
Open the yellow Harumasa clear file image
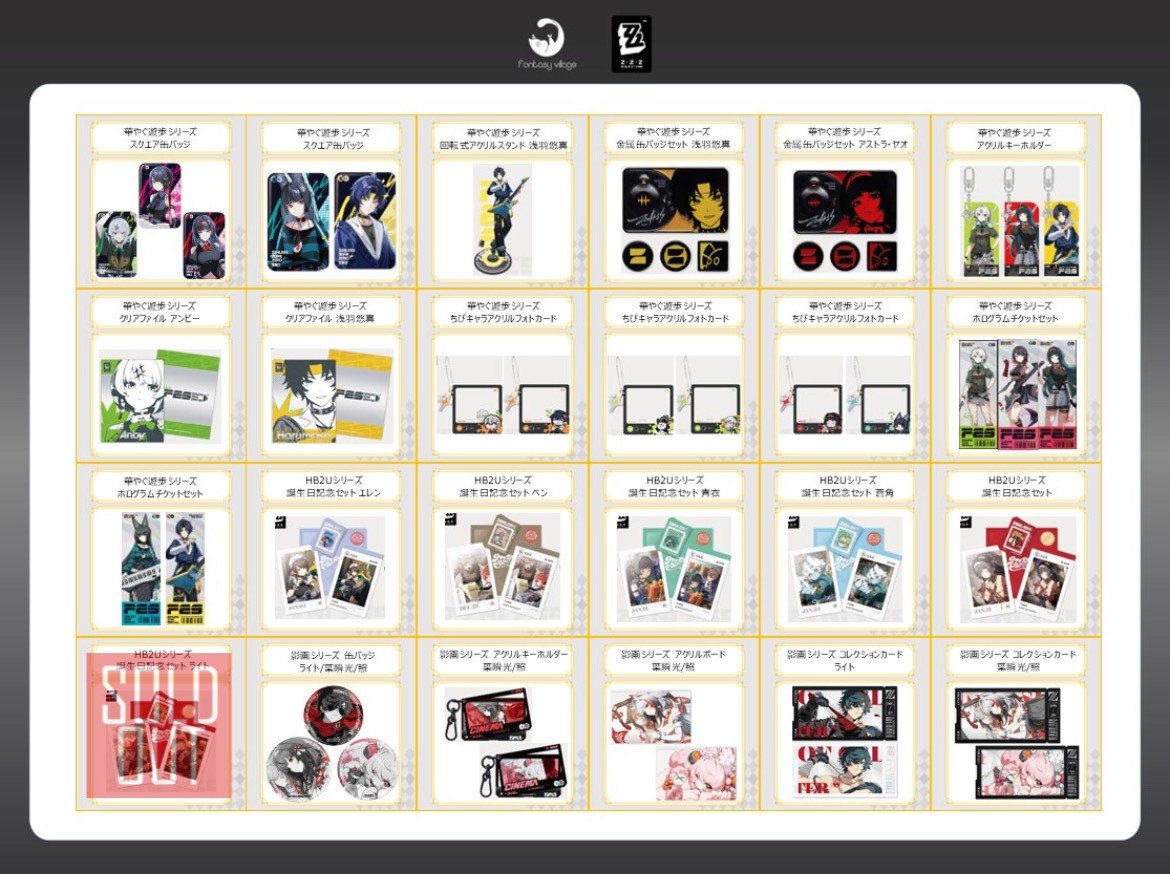332,397
